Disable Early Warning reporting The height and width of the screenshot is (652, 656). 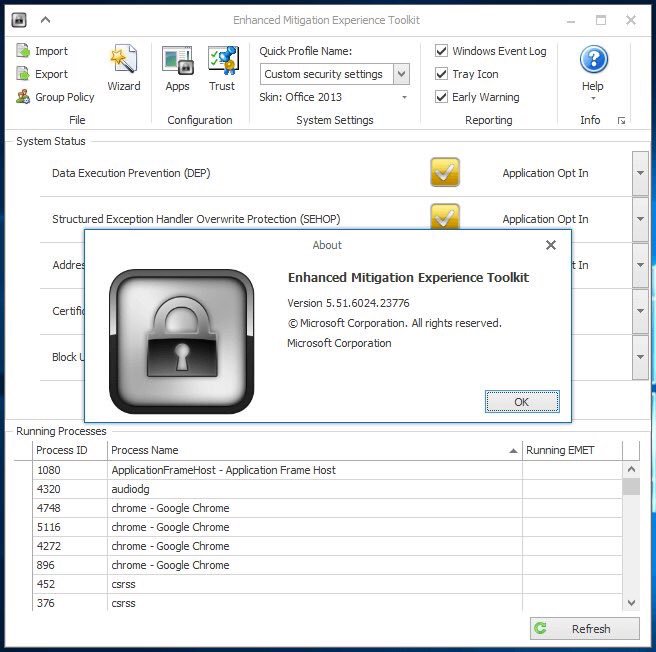pos(442,97)
